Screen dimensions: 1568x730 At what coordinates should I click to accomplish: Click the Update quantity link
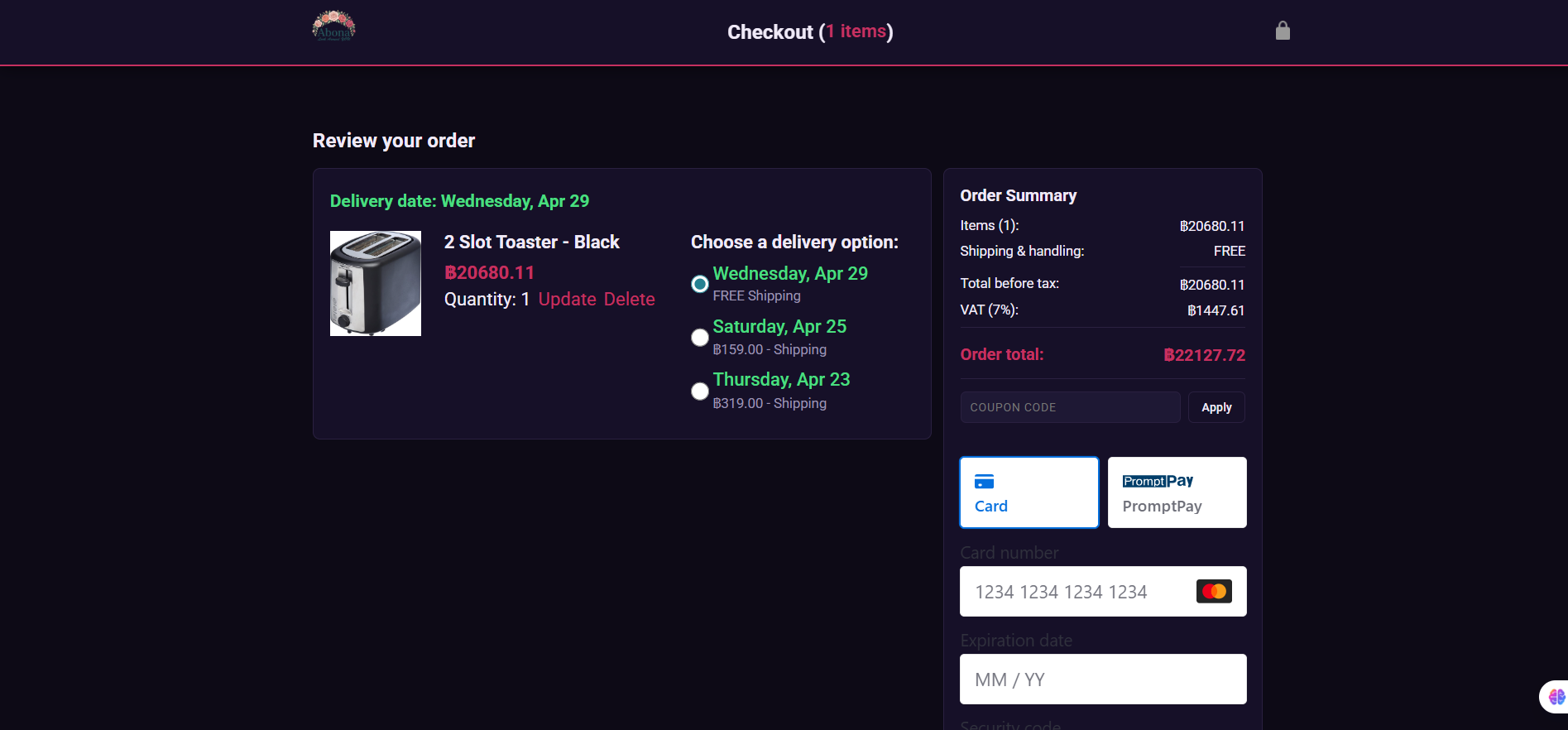(x=567, y=300)
